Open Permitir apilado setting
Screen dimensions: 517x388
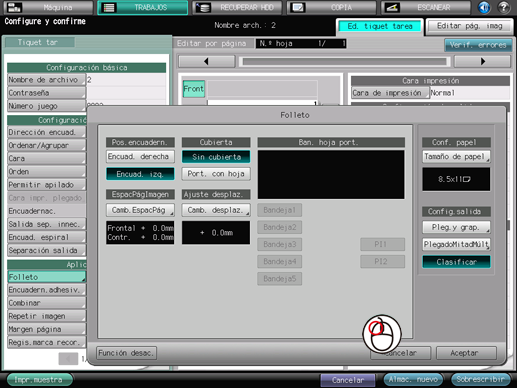pos(46,185)
